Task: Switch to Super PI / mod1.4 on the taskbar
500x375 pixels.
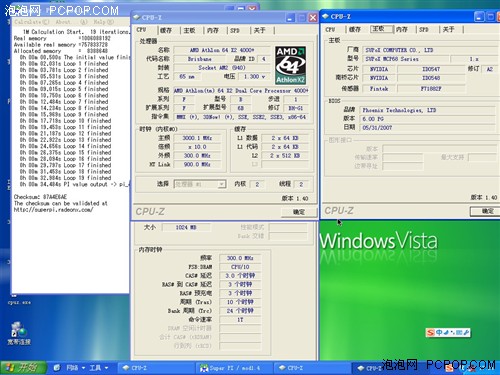Action: (x=233, y=368)
